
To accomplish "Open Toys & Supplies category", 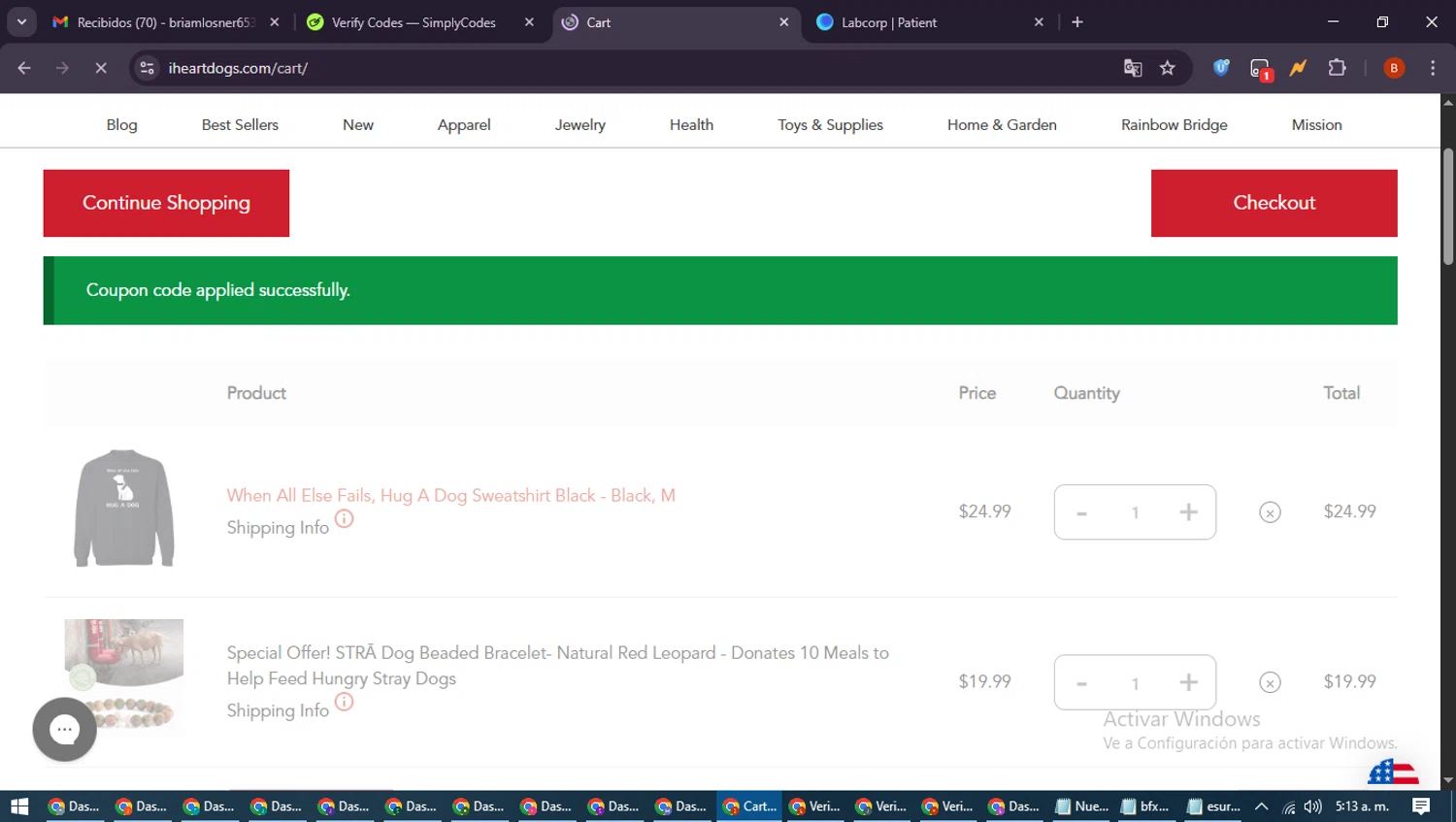I will 830,124.
